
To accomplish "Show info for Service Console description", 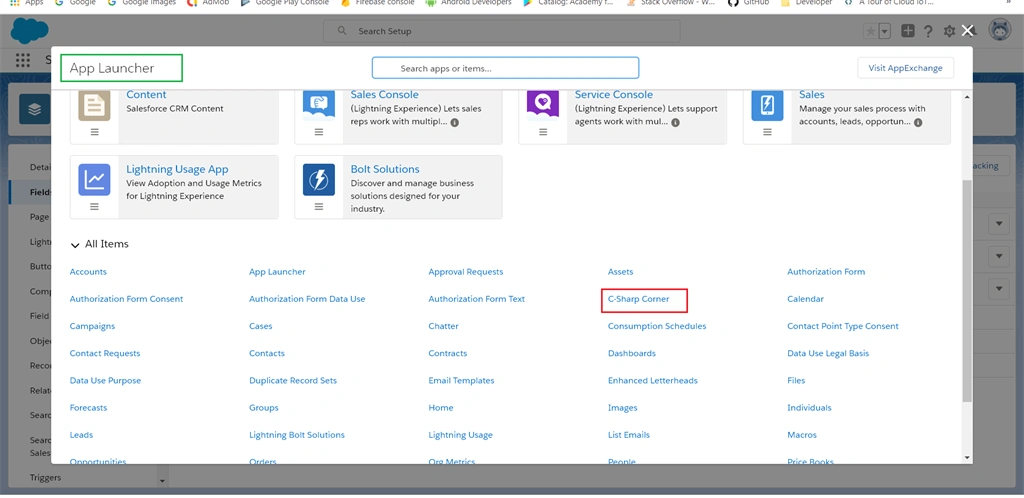I will point(675,123).
